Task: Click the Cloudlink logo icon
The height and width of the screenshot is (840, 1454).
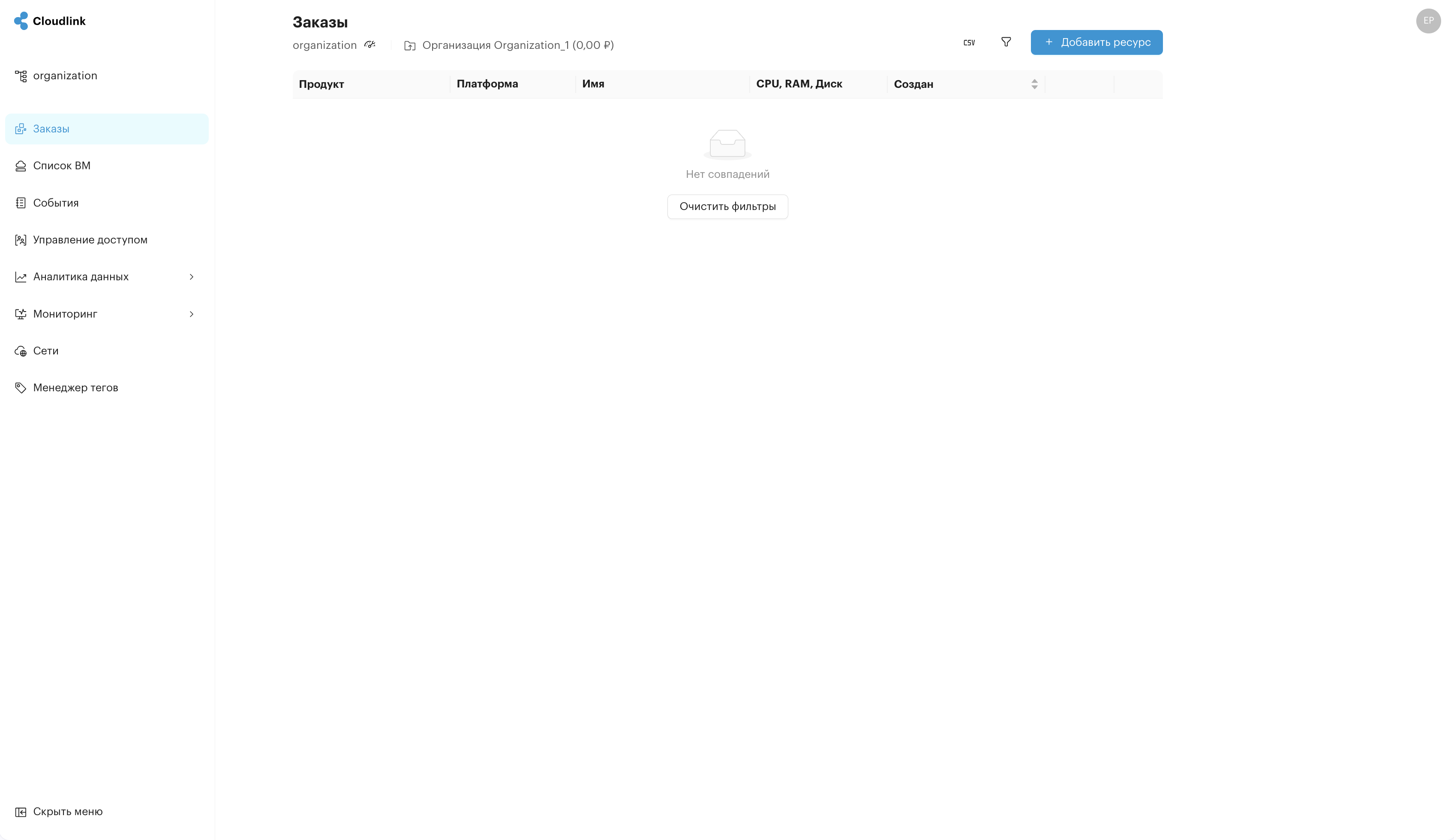Action: point(21,21)
